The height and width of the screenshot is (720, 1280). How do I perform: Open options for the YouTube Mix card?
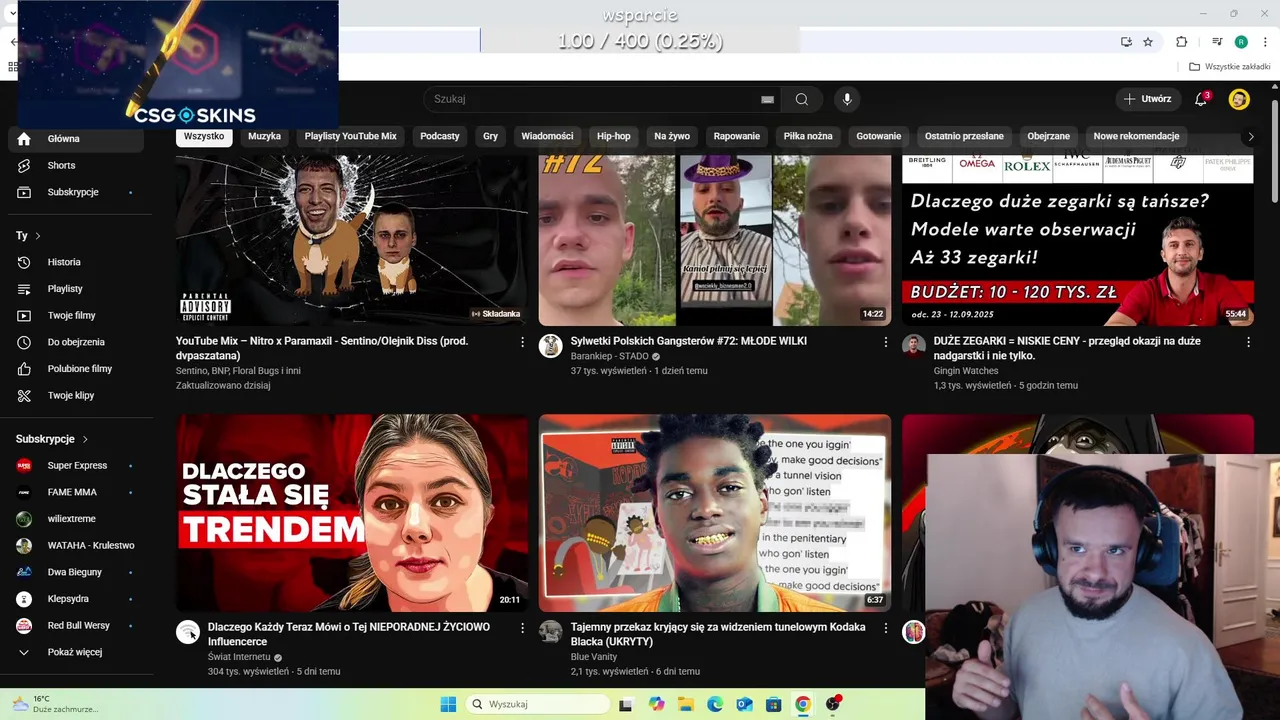click(x=522, y=342)
